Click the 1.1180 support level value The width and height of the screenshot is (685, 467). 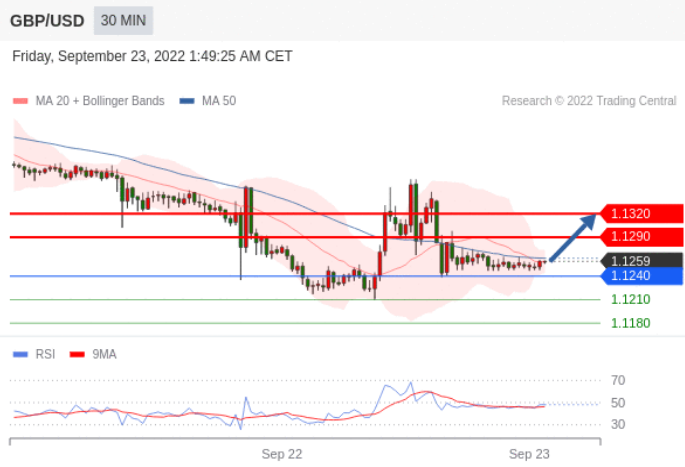(x=630, y=323)
